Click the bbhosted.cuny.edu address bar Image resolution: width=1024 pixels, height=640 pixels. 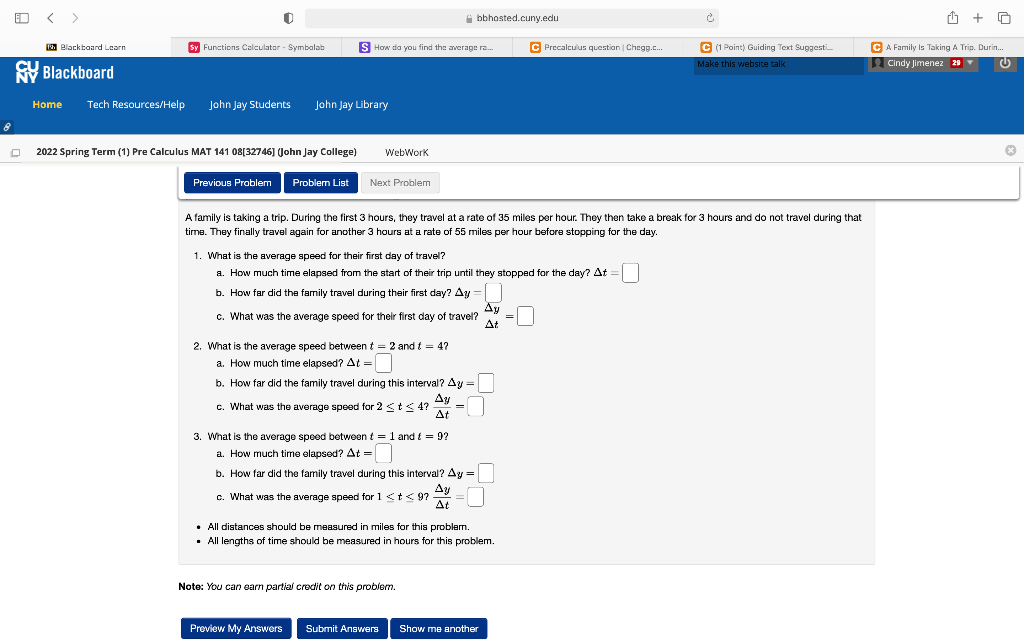pos(511,18)
